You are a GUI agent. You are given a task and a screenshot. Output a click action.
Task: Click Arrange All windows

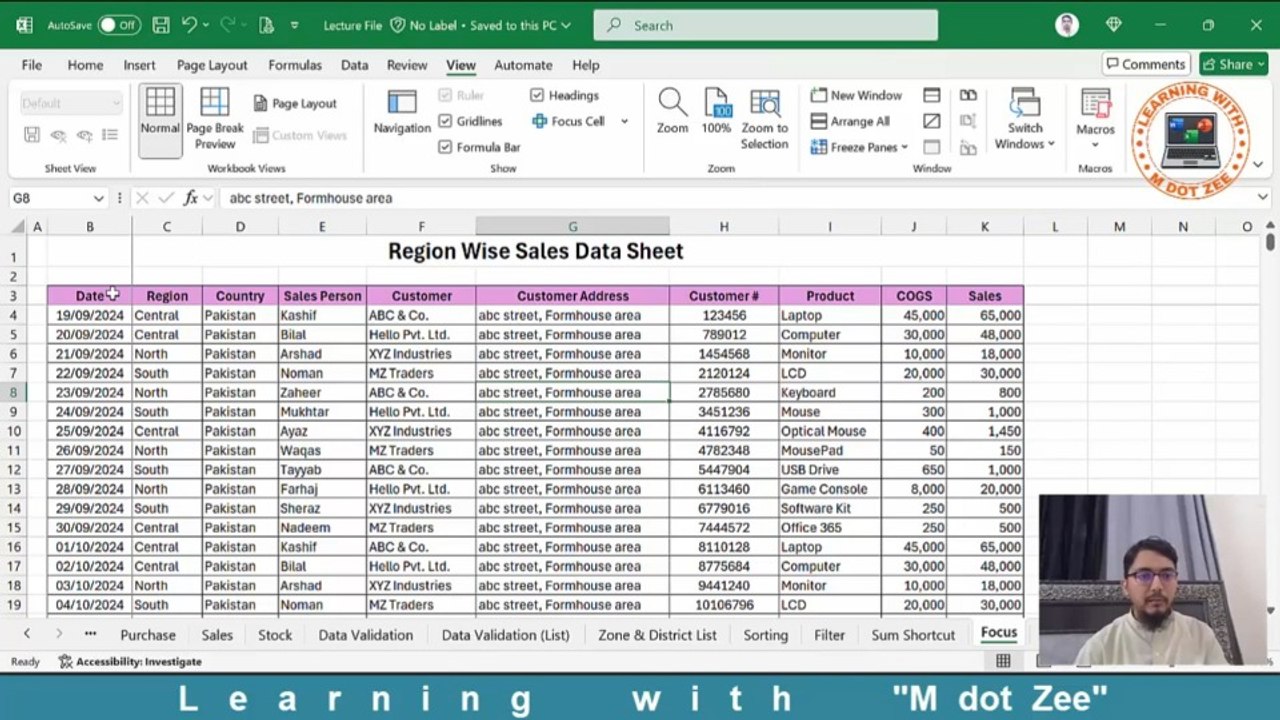(x=850, y=121)
